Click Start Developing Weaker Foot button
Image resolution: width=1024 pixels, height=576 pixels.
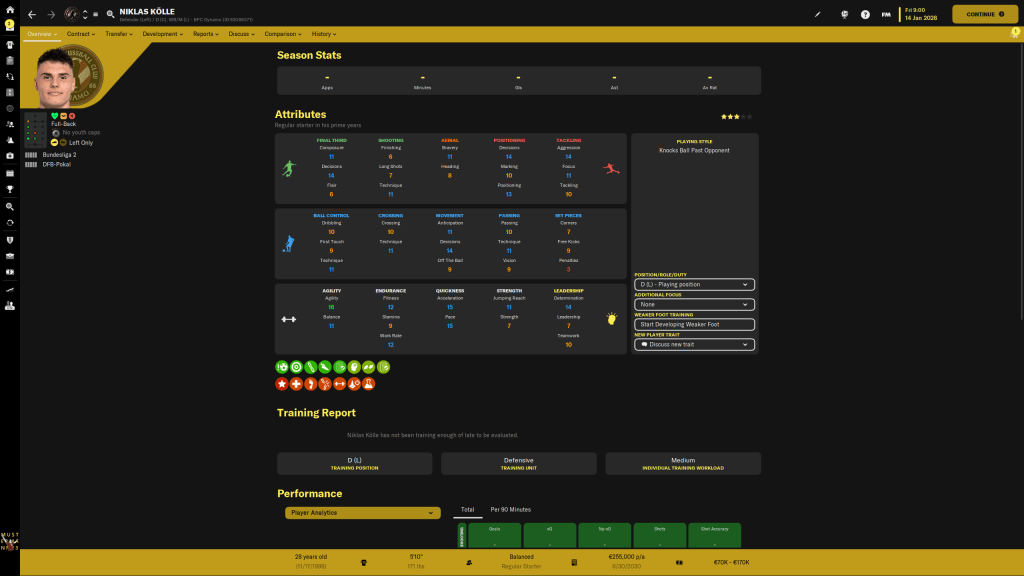[x=694, y=324]
